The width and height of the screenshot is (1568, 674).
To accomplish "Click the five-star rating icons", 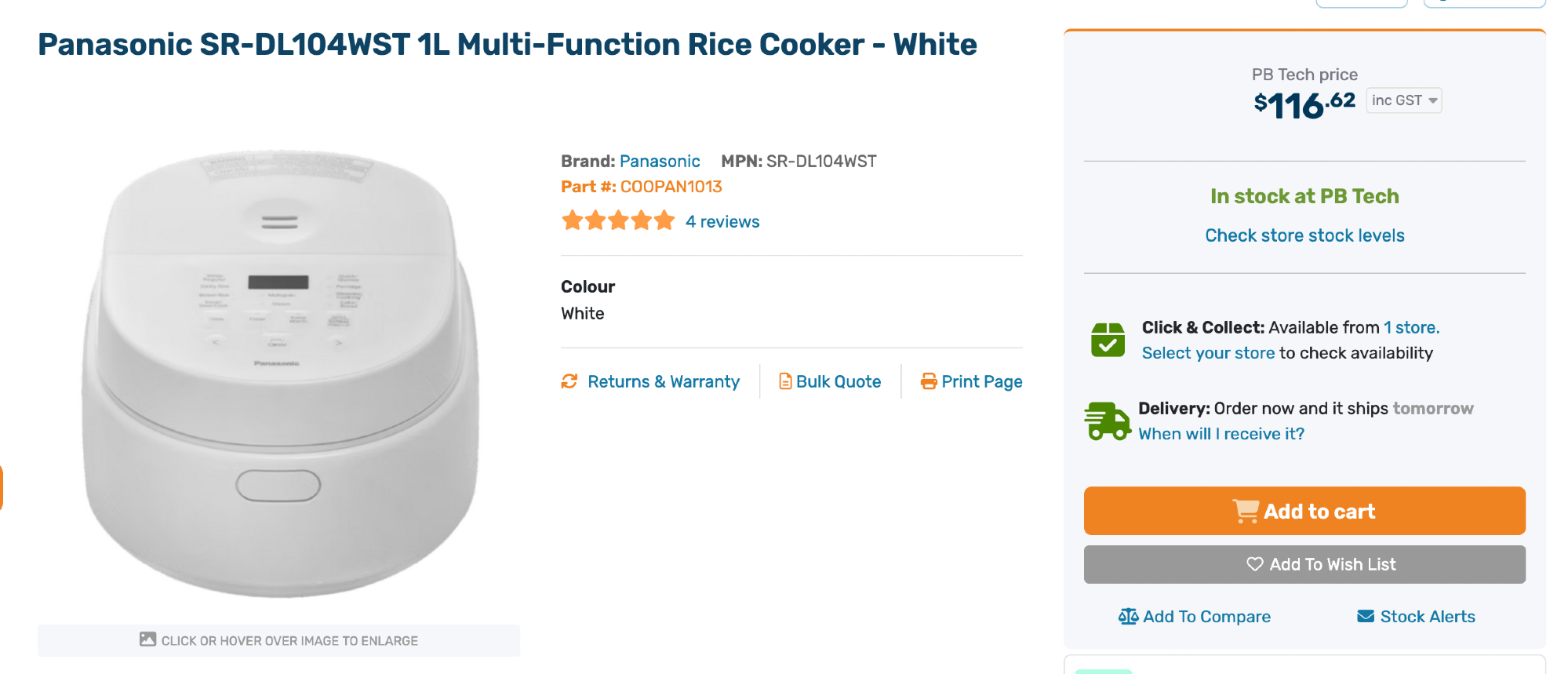I will [x=618, y=220].
